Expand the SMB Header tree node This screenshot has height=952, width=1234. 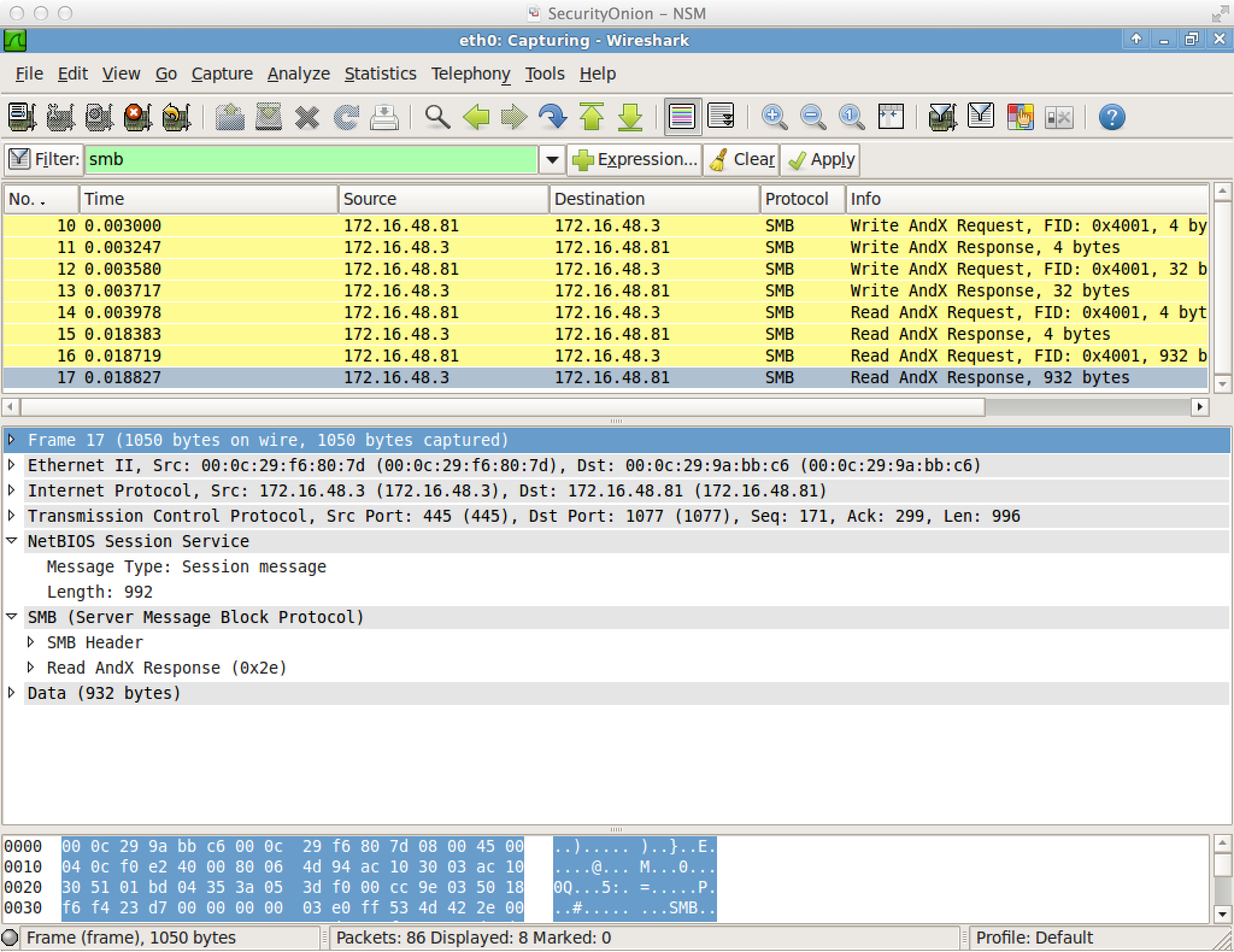click(x=31, y=642)
